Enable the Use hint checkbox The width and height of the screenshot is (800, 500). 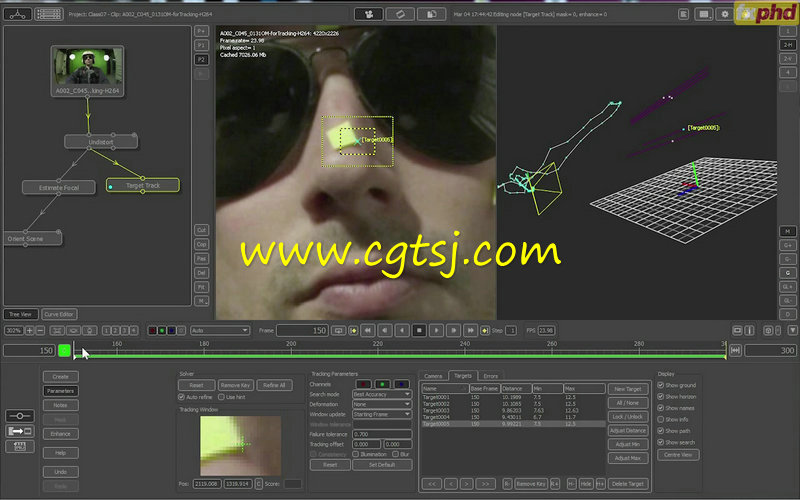pos(221,397)
